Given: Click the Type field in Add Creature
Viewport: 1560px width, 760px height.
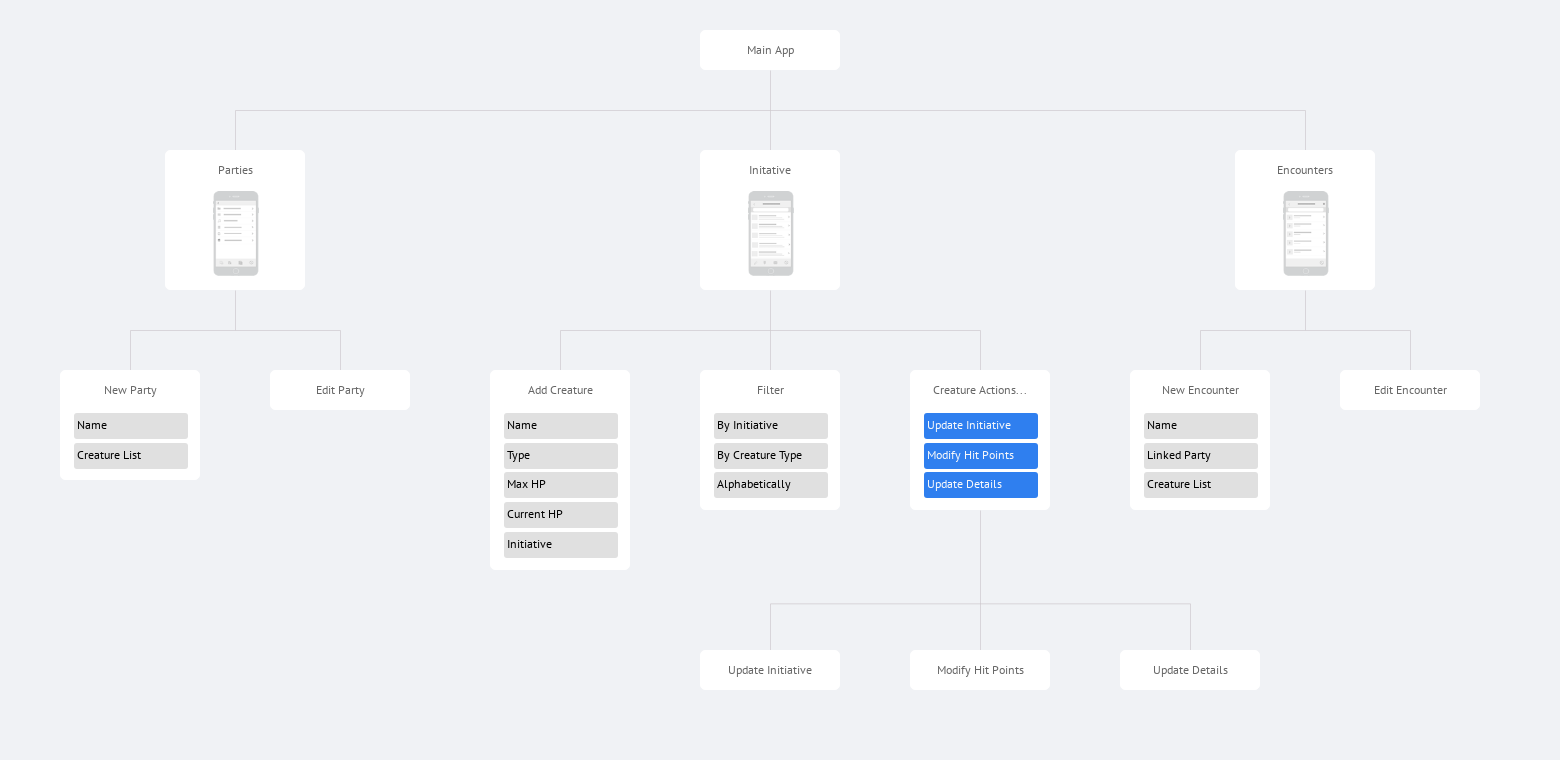Looking at the screenshot, I should [x=561, y=456].
